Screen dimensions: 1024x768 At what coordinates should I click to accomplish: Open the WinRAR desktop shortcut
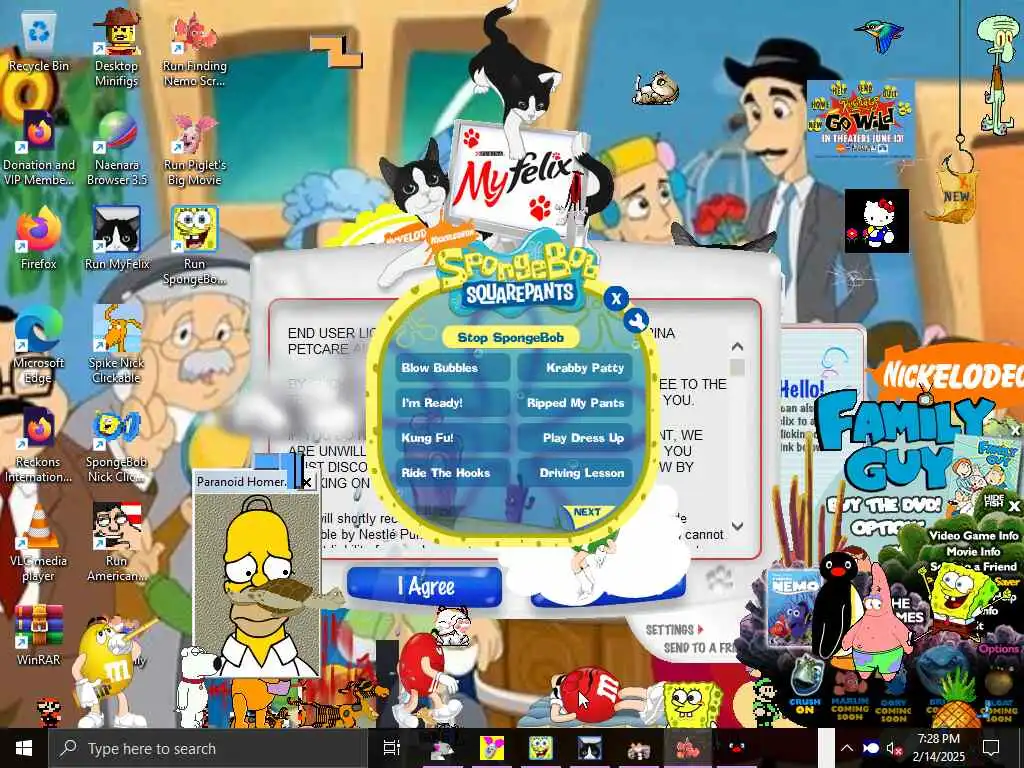click(39, 633)
